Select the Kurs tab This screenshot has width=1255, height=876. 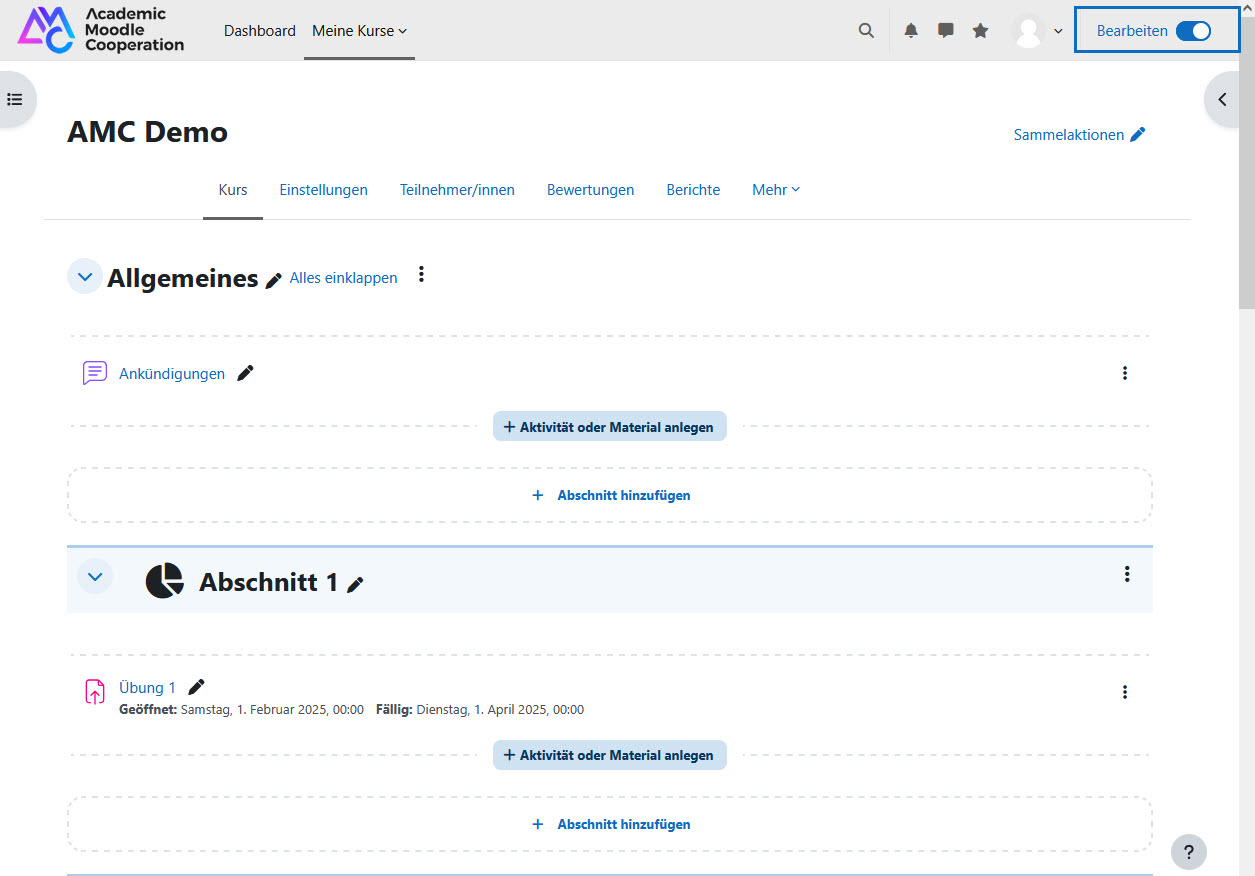pos(233,190)
